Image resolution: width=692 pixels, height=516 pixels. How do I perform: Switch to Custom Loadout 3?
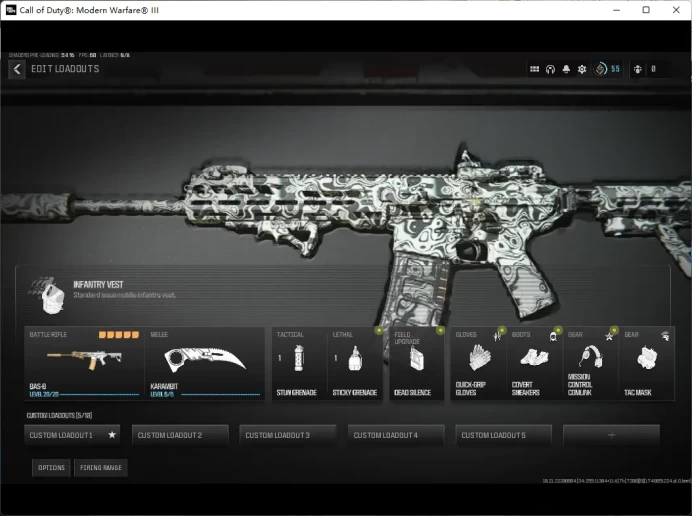288,435
